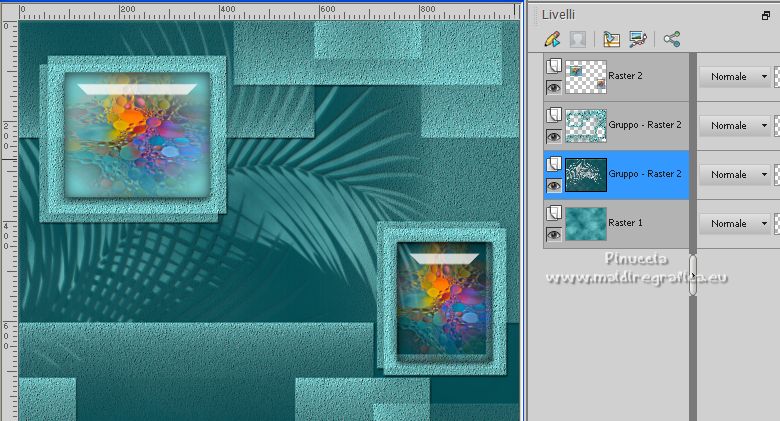Select the Raster 2 layer thumbnail
The width and height of the screenshot is (780, 421).
(586, 77)
